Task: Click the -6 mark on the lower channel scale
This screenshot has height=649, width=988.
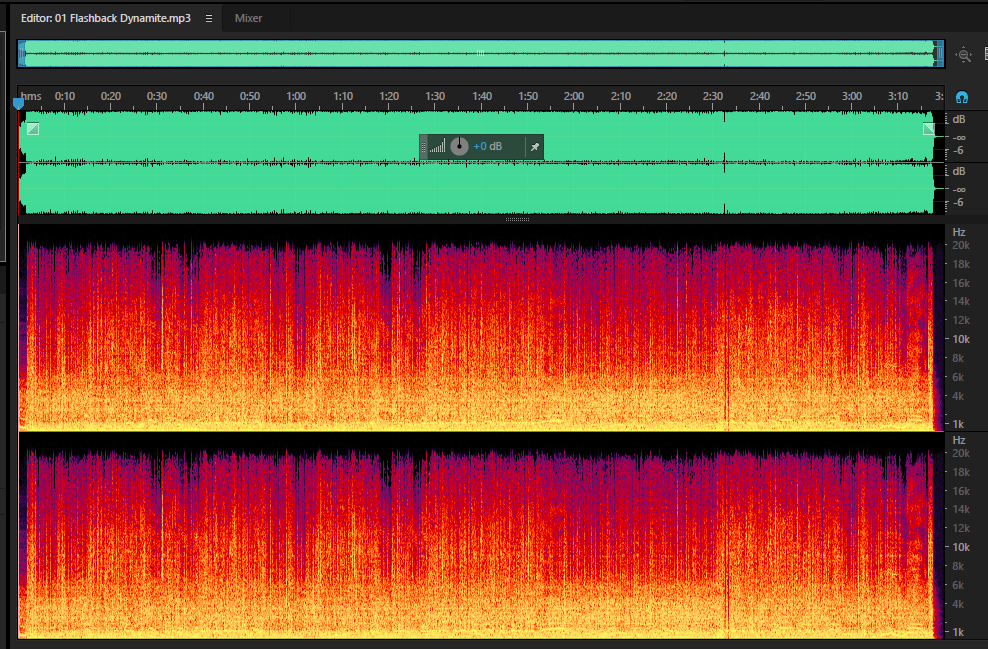Action: [958, 202]
